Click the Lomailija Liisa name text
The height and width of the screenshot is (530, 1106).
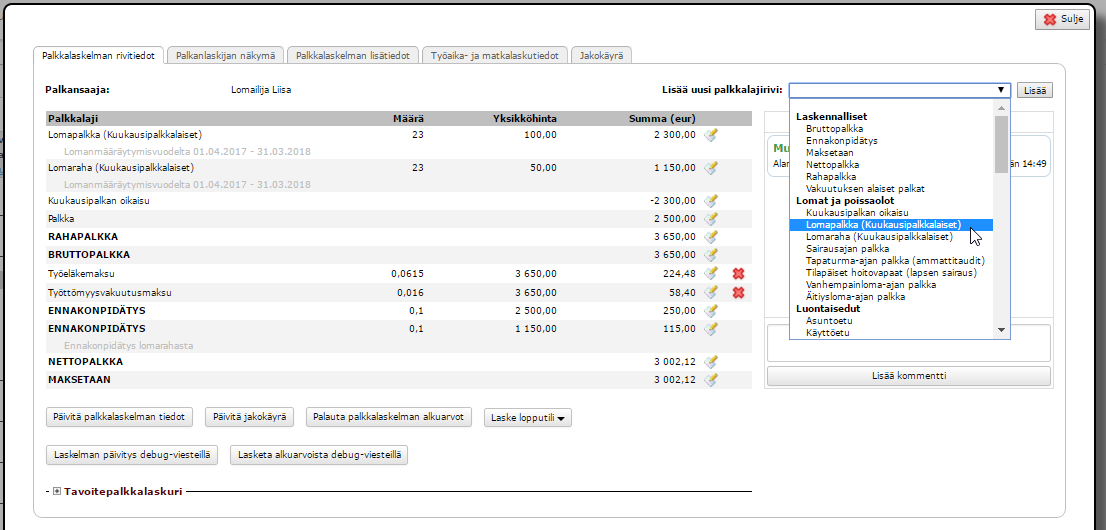262,90
